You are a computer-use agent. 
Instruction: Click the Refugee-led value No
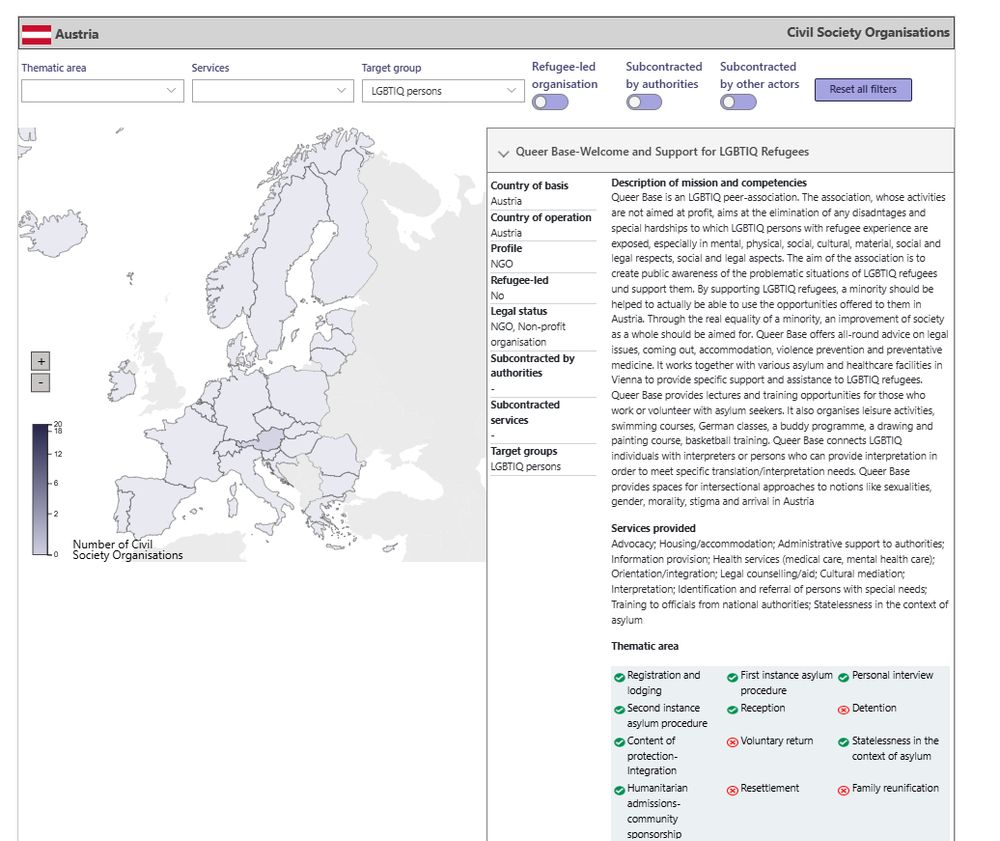tap(497, 296)
